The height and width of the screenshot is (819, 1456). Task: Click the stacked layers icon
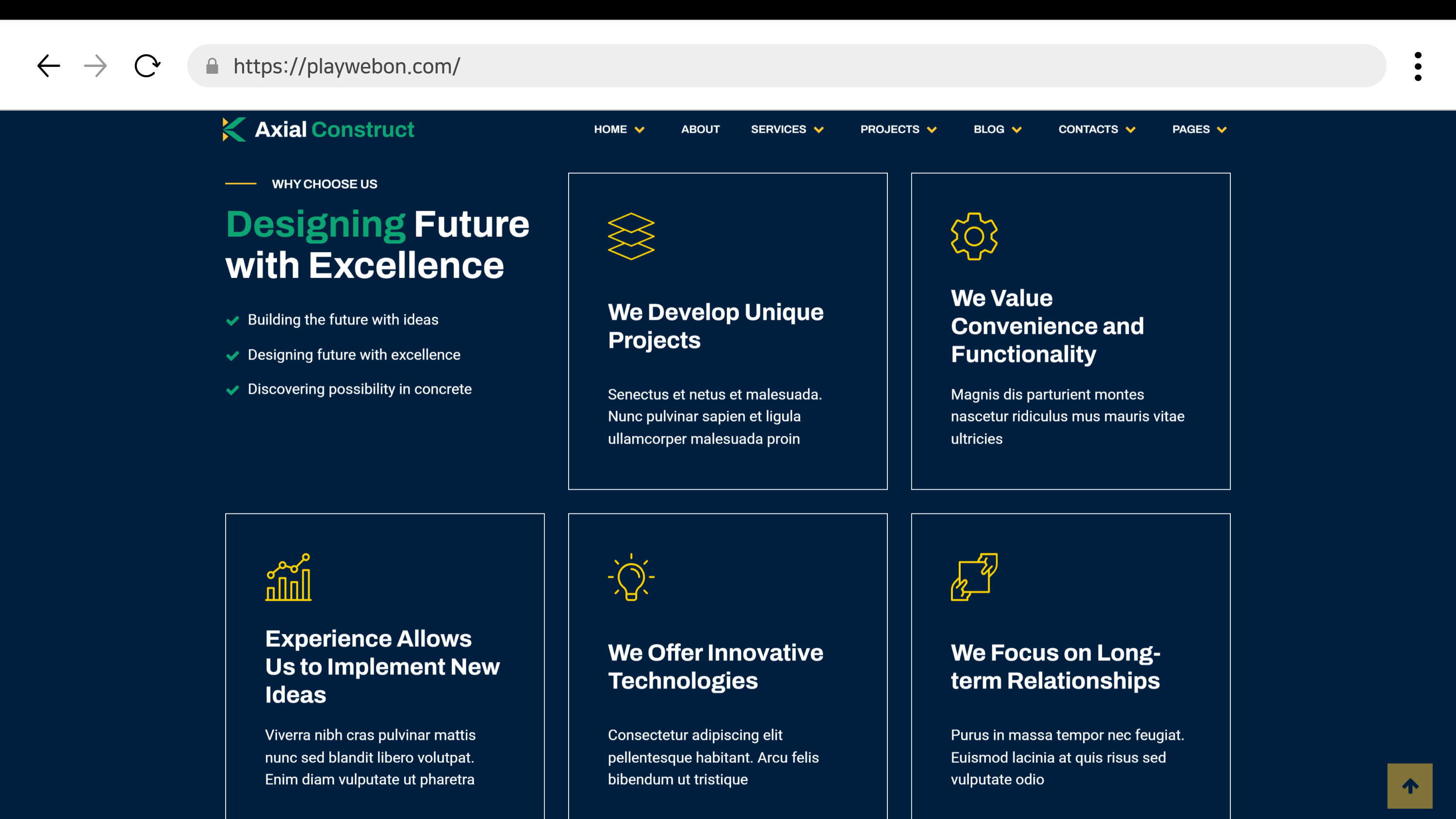tap(631, 236)
